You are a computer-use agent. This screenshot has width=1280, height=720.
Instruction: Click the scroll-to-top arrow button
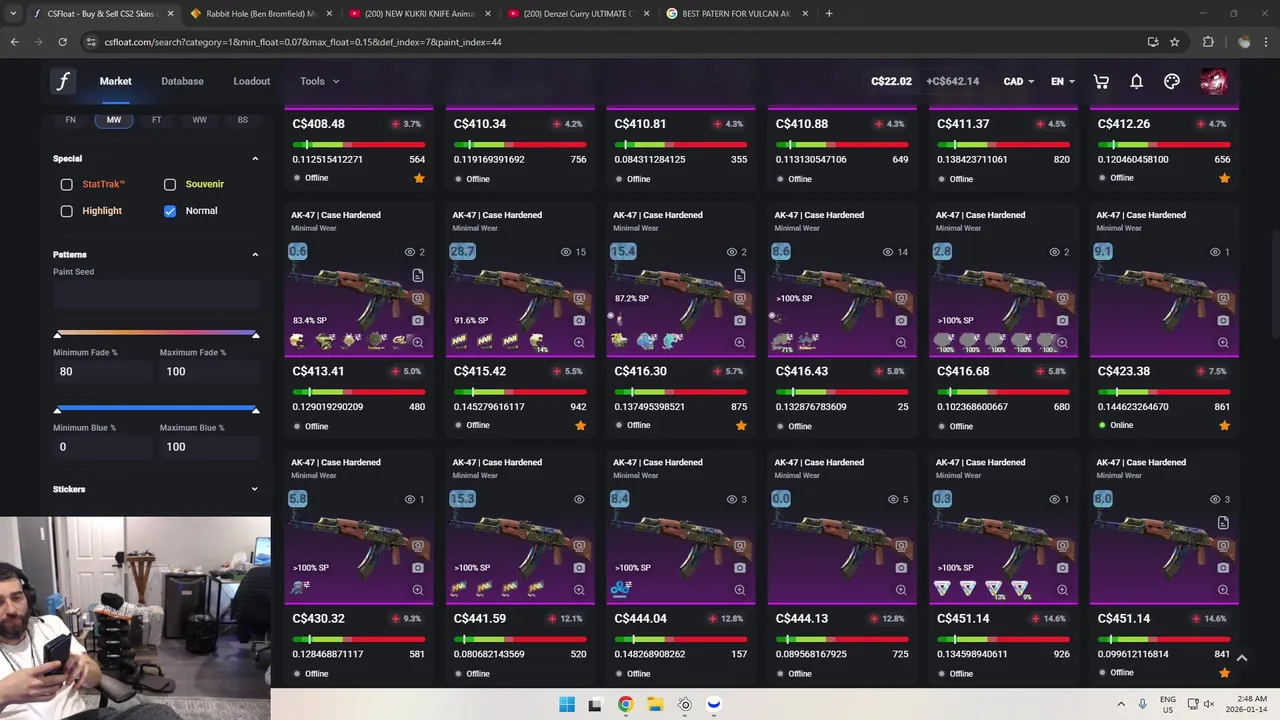tap(1241, 657)
